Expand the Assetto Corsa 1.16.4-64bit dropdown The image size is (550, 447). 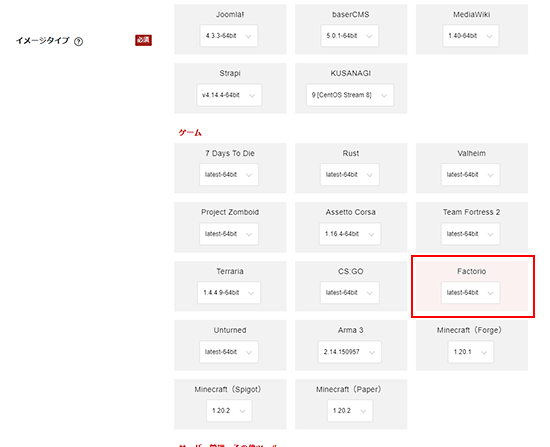[350, 234]
